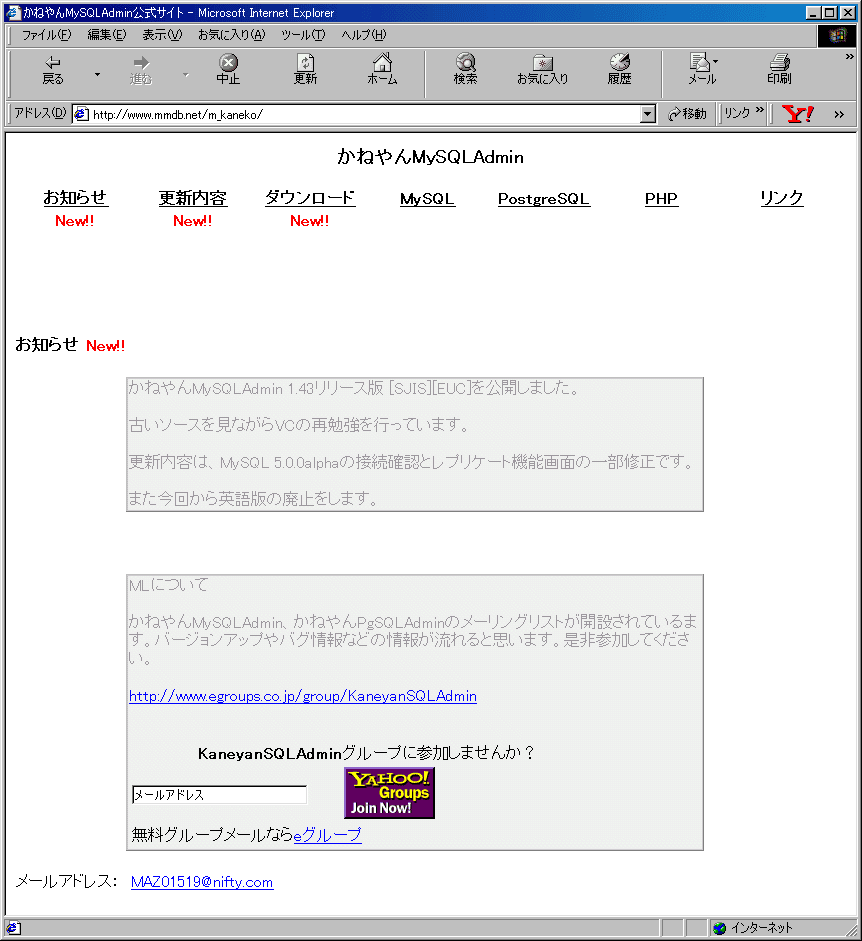This screenshot has width=862, height=941.
Task: Open the back button history dropdown arrow
Action: [x=97, y=74]
